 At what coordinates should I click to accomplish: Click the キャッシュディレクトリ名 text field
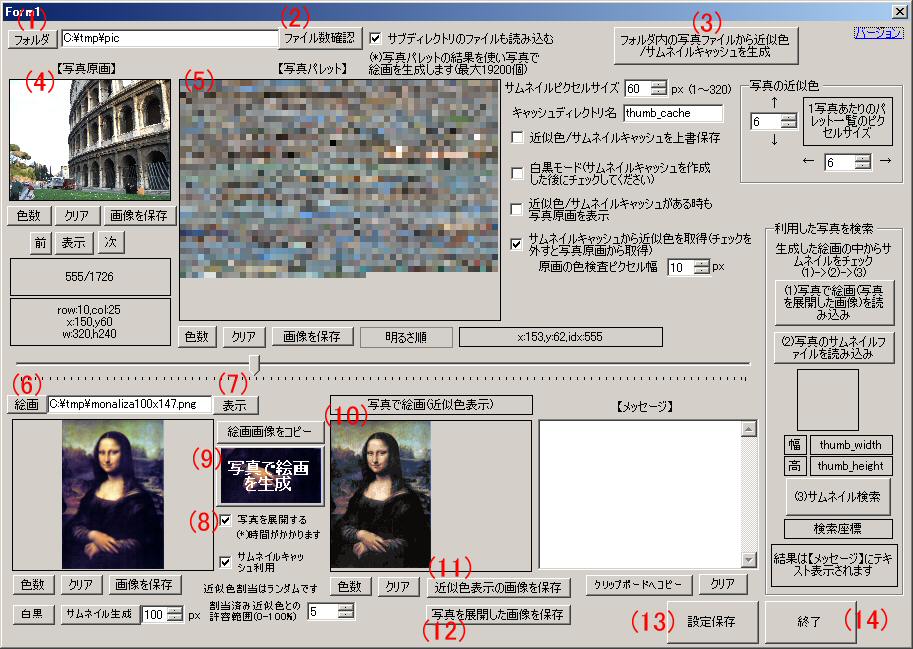672,113
